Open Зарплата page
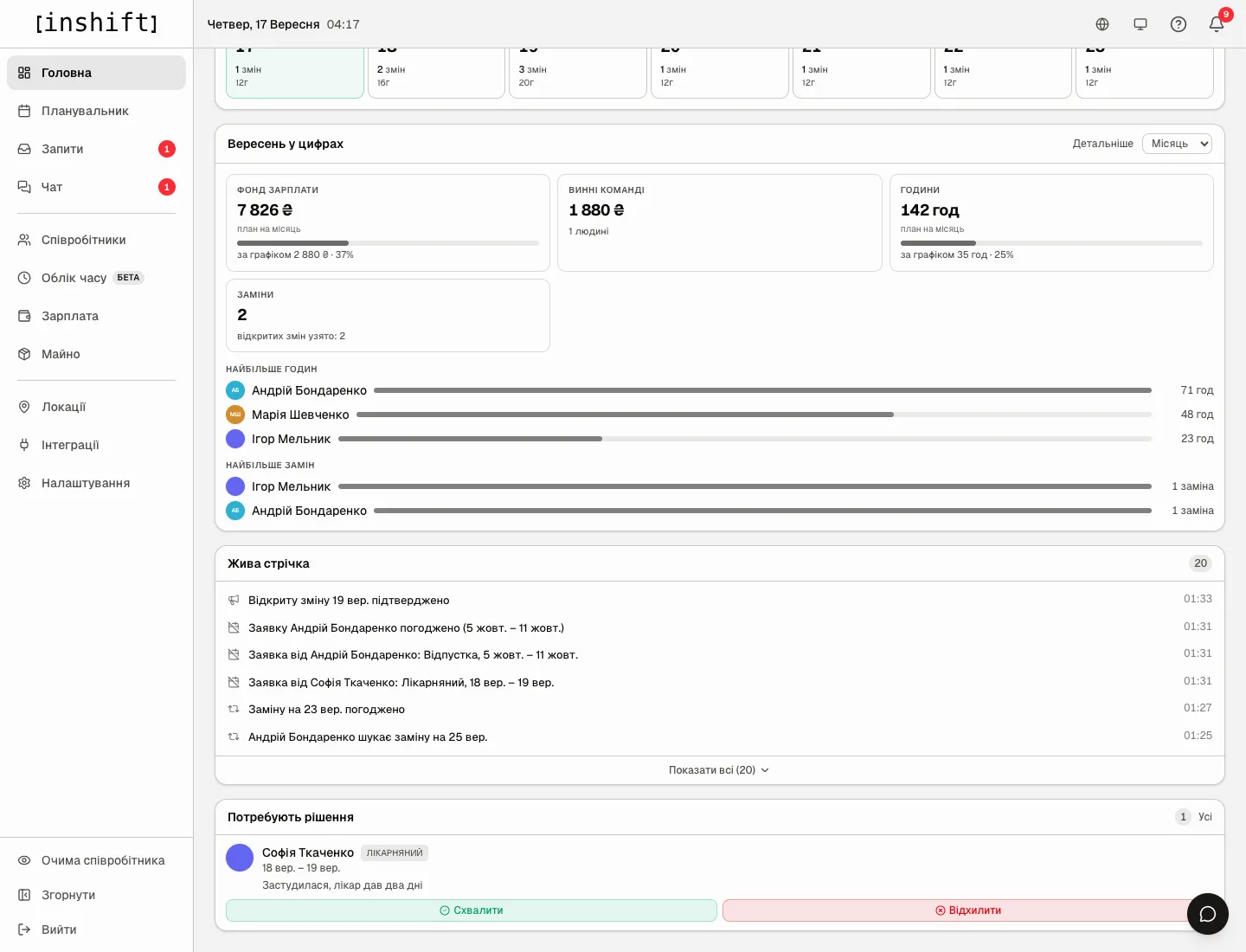Image resolution: width=1246 pixels, height=952 pixels. 96,316
